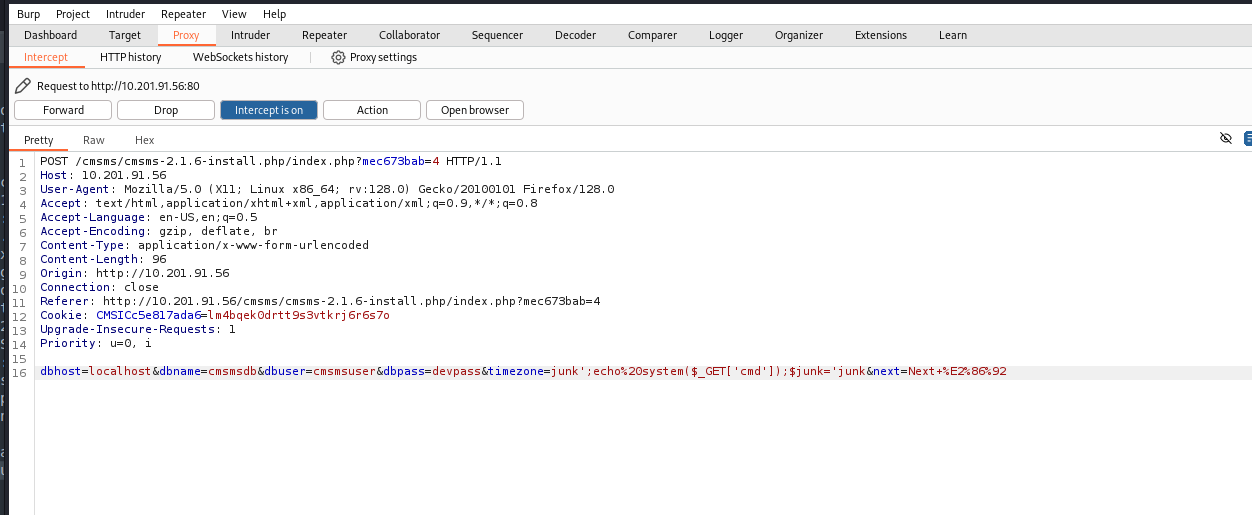The height and width of the screenshot is (515, 1252).
Task: Click the Accept-Language header line
Action: [x=148, y=217]
